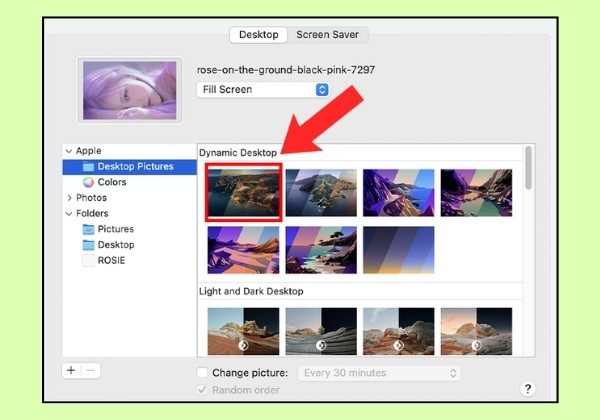This screenshot has width=600, height=420.
Task: Expand the Photos section chevron
Action: point(69,198)
